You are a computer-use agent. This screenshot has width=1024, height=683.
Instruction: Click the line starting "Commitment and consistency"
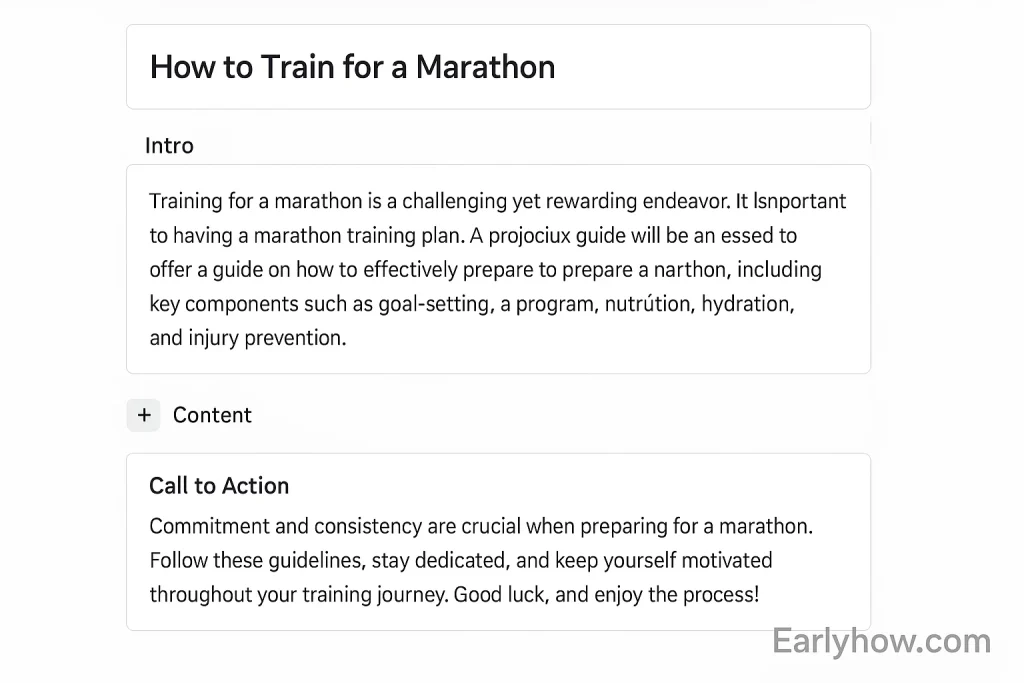480,526
